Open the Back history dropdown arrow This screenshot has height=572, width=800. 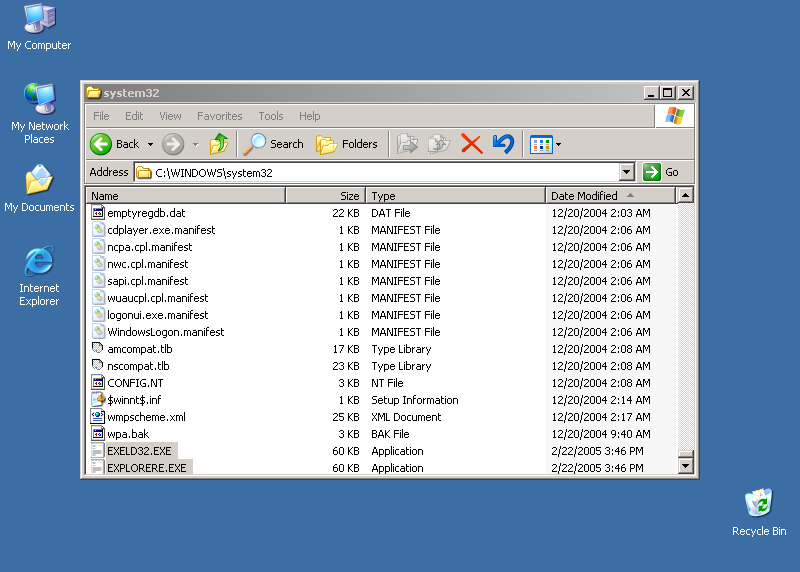(150, 145)
